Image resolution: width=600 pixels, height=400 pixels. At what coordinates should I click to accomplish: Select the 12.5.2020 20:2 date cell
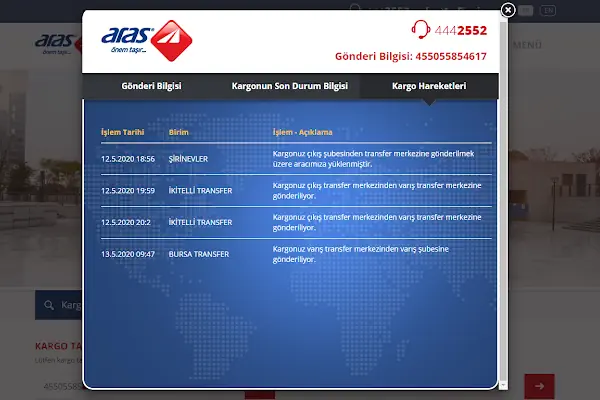coord(126,222)
